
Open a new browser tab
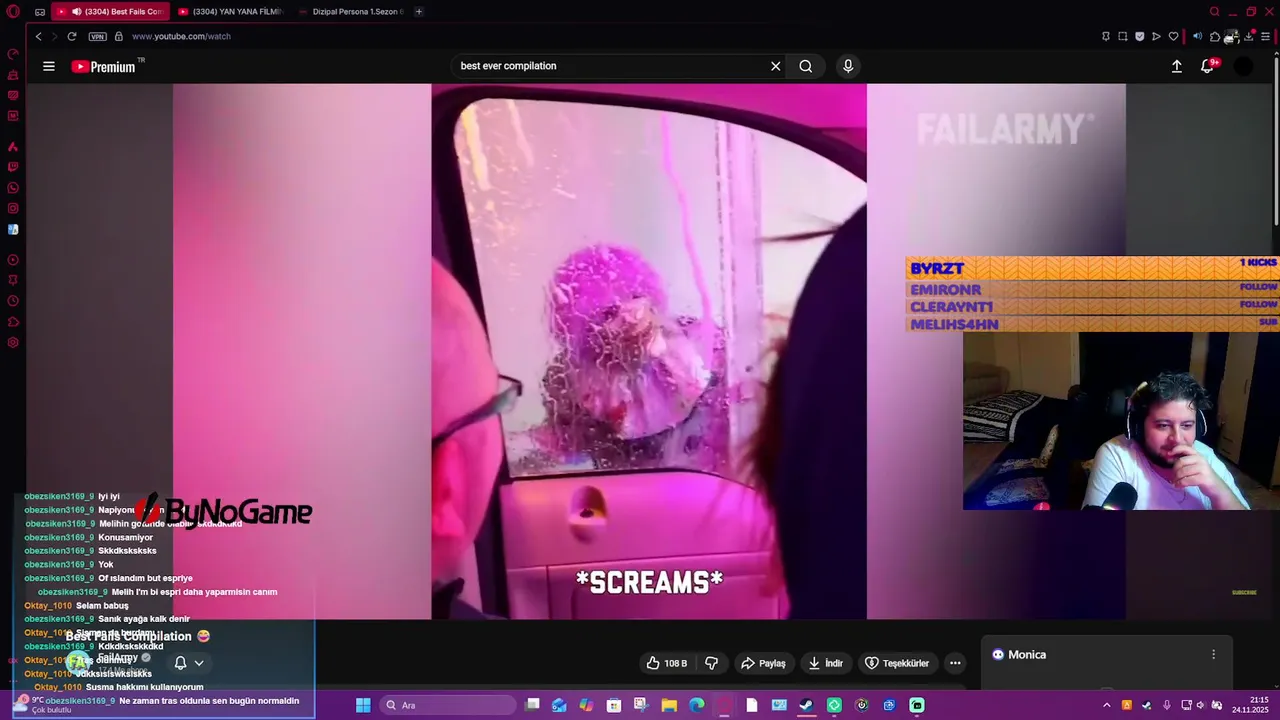[418, 12]
